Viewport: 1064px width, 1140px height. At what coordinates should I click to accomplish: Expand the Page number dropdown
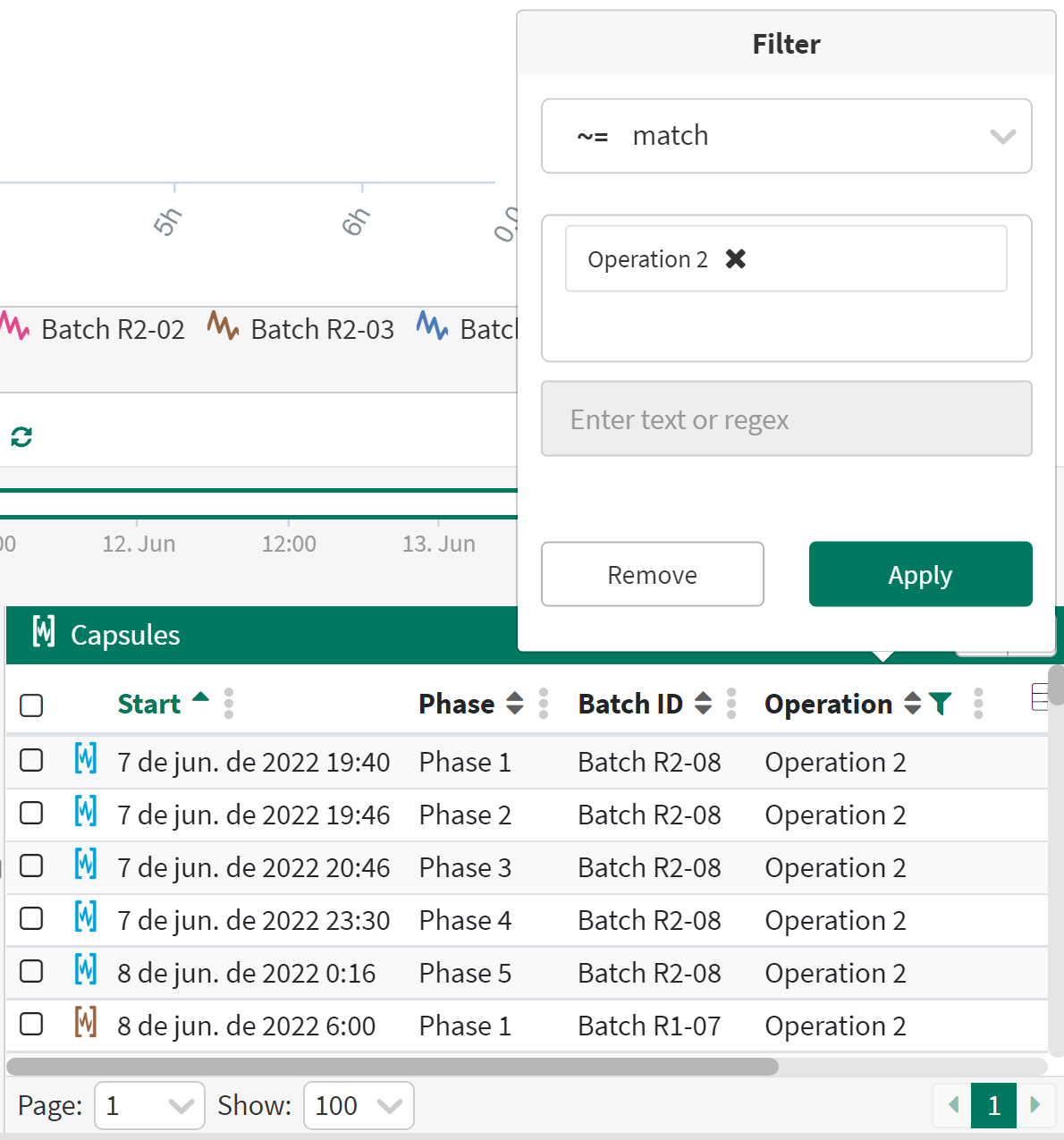(149, 1106)
